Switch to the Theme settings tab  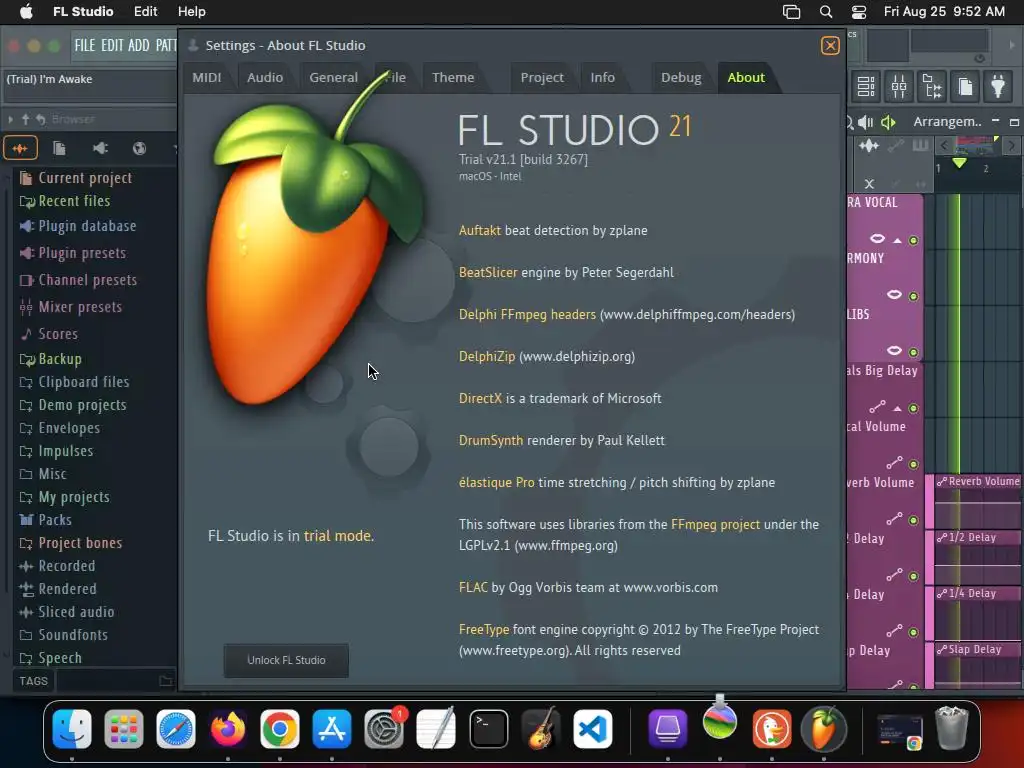tap(453, 77)
